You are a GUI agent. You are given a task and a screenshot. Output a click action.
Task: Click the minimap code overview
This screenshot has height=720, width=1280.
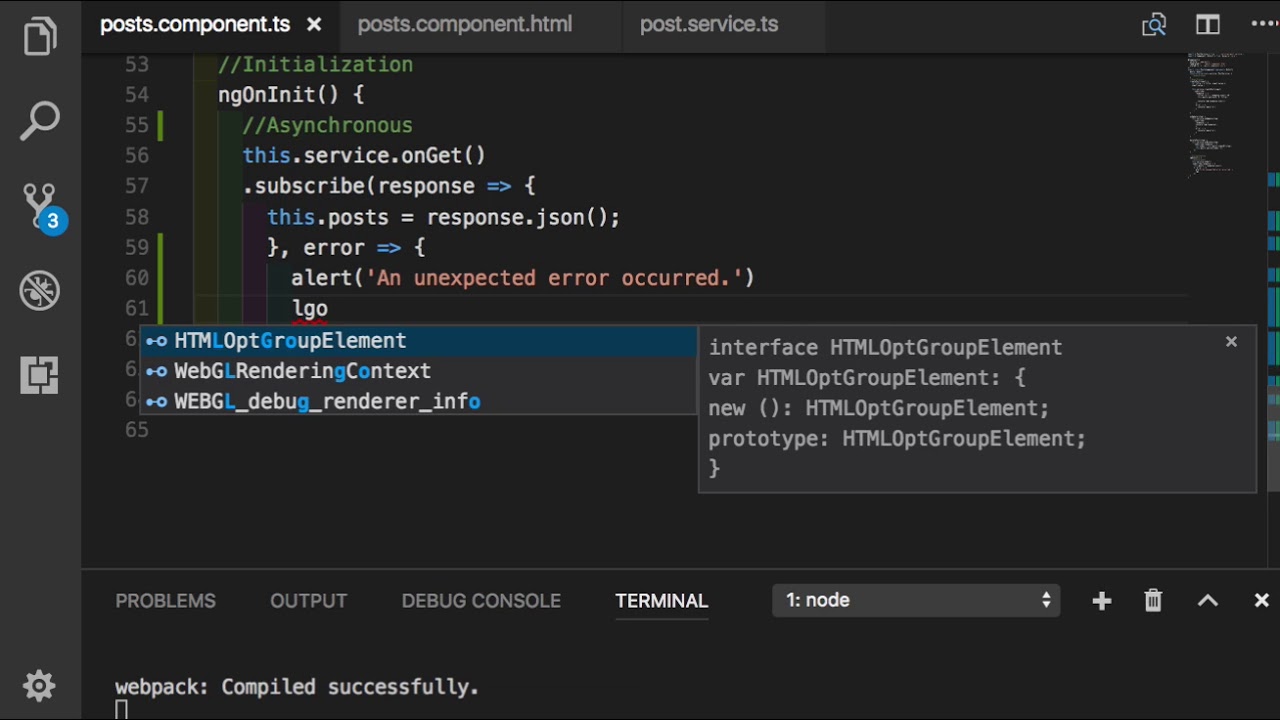pyautogui.click(x=1216, y=115)
